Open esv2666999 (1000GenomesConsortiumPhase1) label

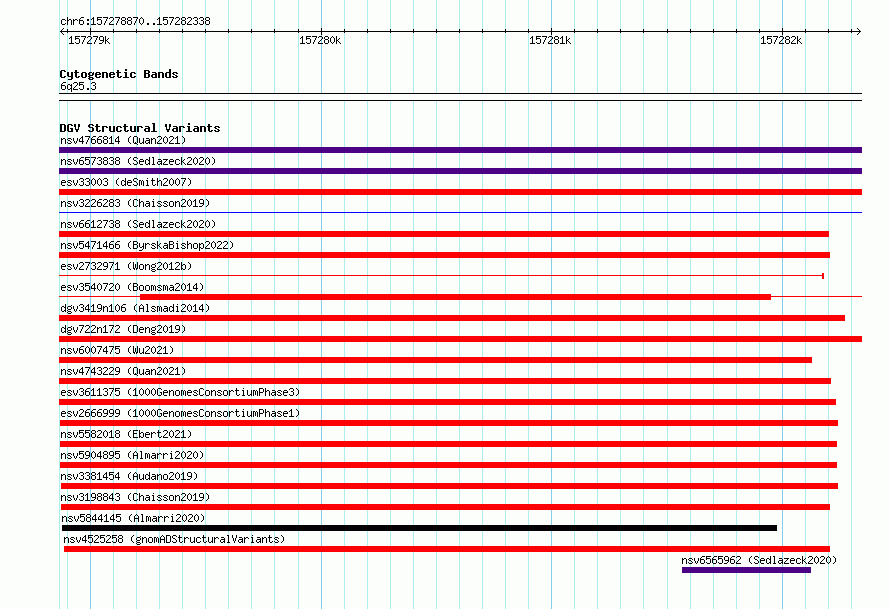pyautogui.click(x=180, y=413)
